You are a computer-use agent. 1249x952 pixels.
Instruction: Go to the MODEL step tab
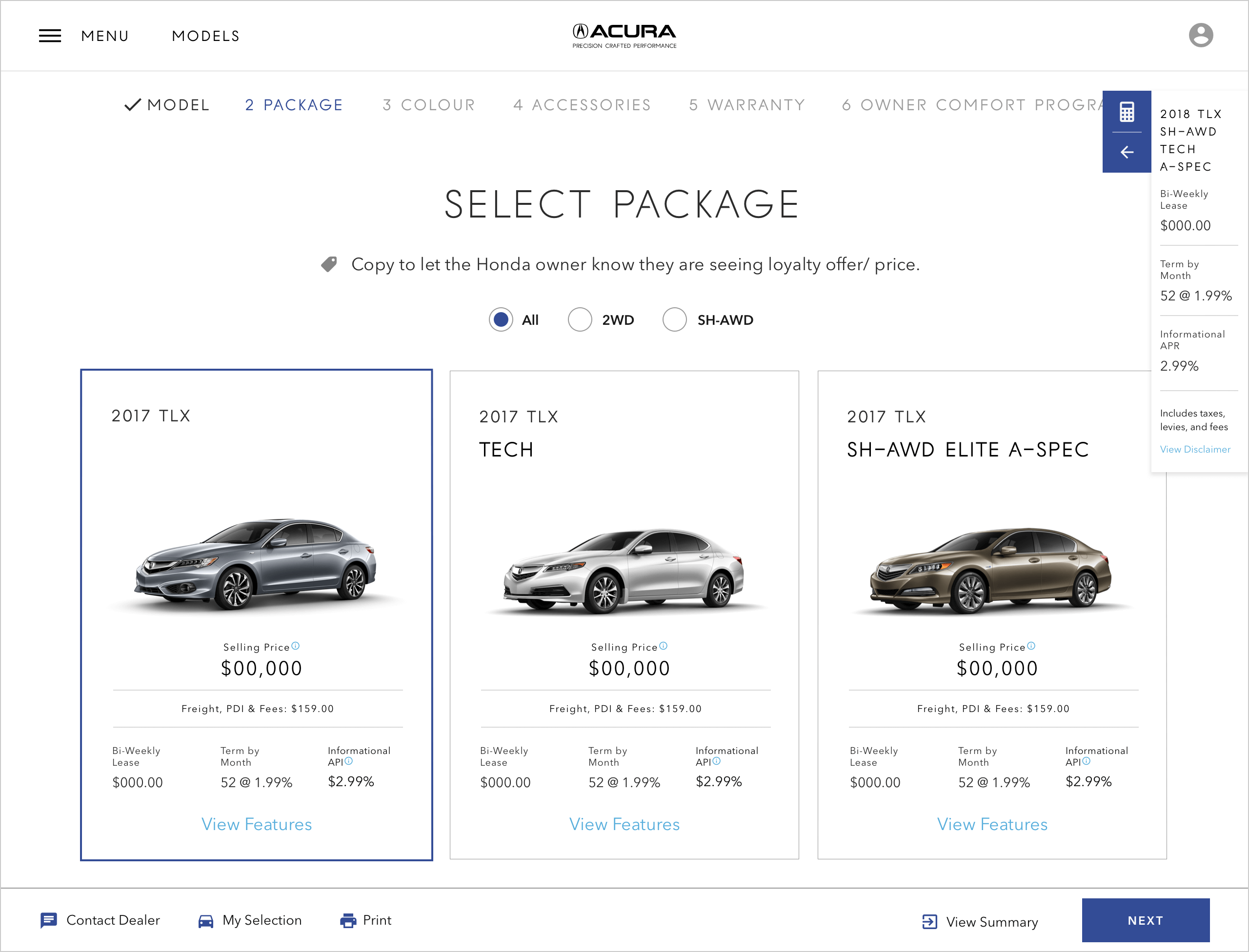[x=178, y=105]
